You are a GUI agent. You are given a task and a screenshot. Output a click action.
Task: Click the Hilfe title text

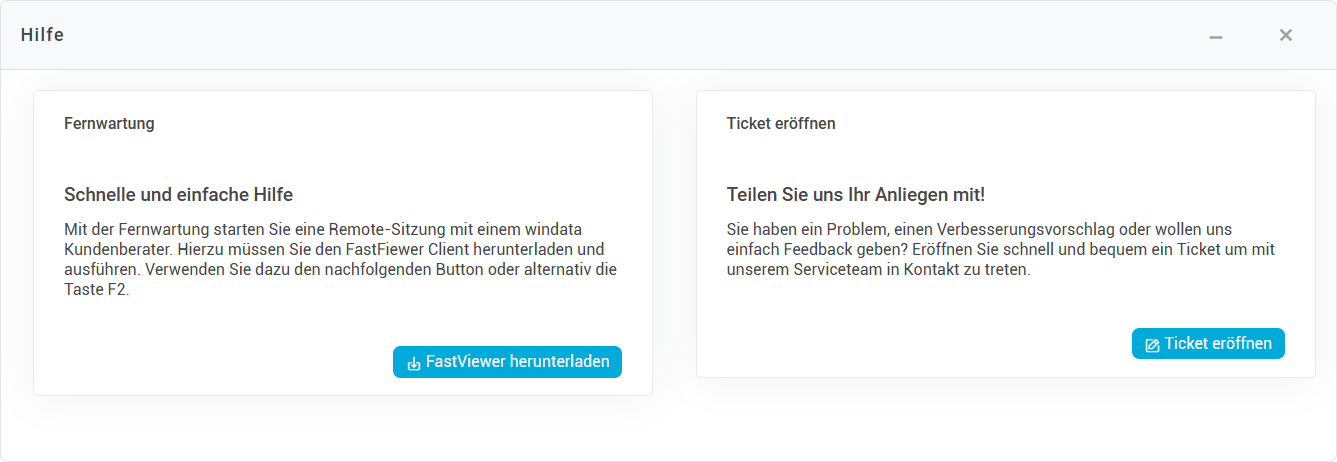tap(43, 35)
